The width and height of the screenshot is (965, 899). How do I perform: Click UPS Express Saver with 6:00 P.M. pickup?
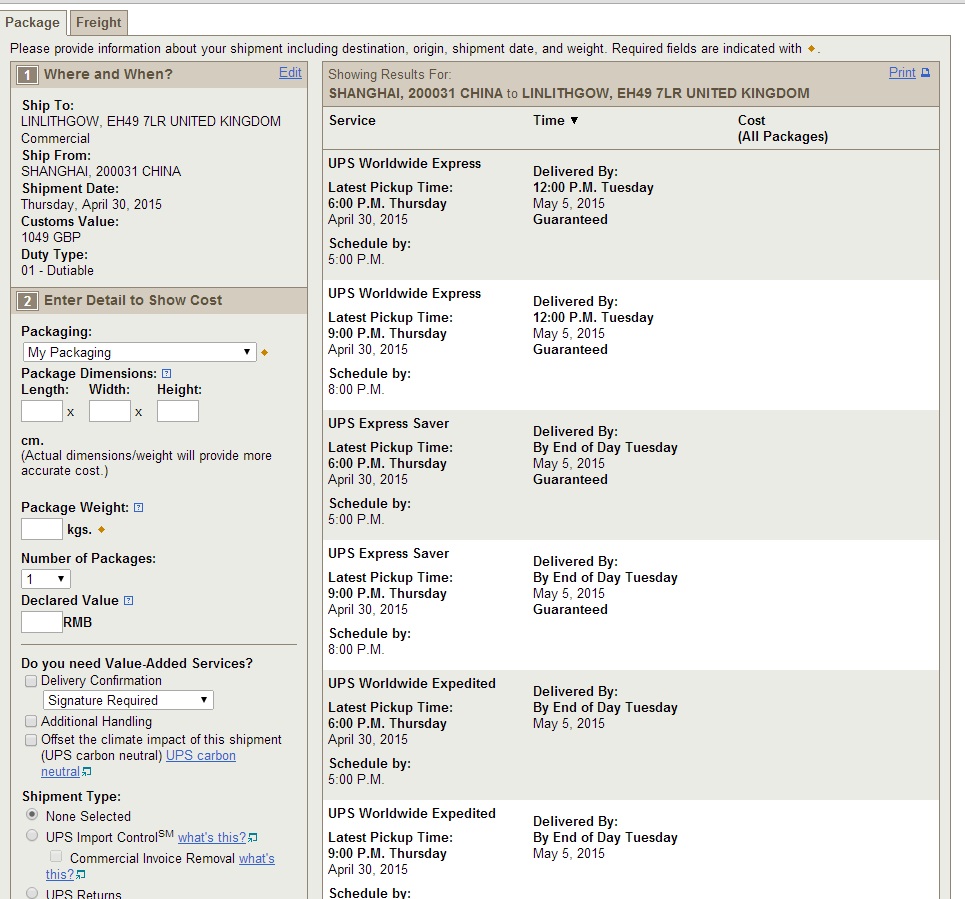(x=388, y=424)
